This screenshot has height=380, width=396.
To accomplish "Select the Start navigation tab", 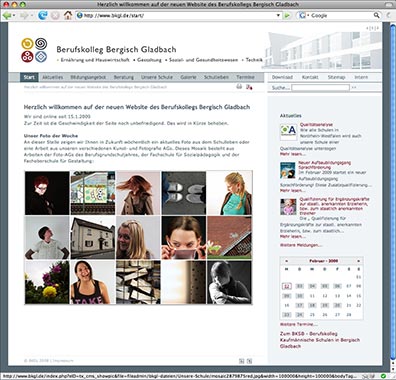I will 29,77.
